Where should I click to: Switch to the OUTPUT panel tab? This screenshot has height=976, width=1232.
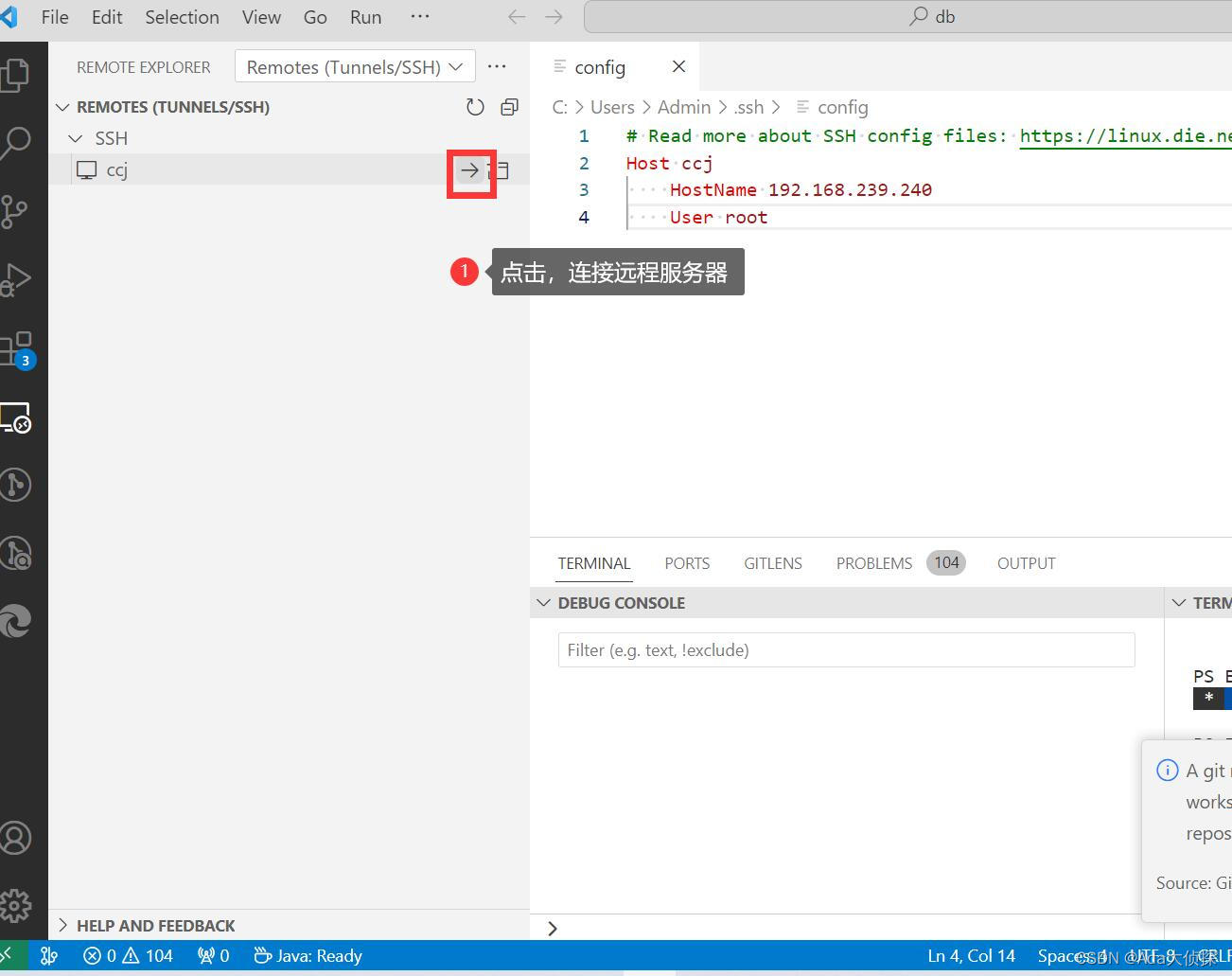[1026, 563]
